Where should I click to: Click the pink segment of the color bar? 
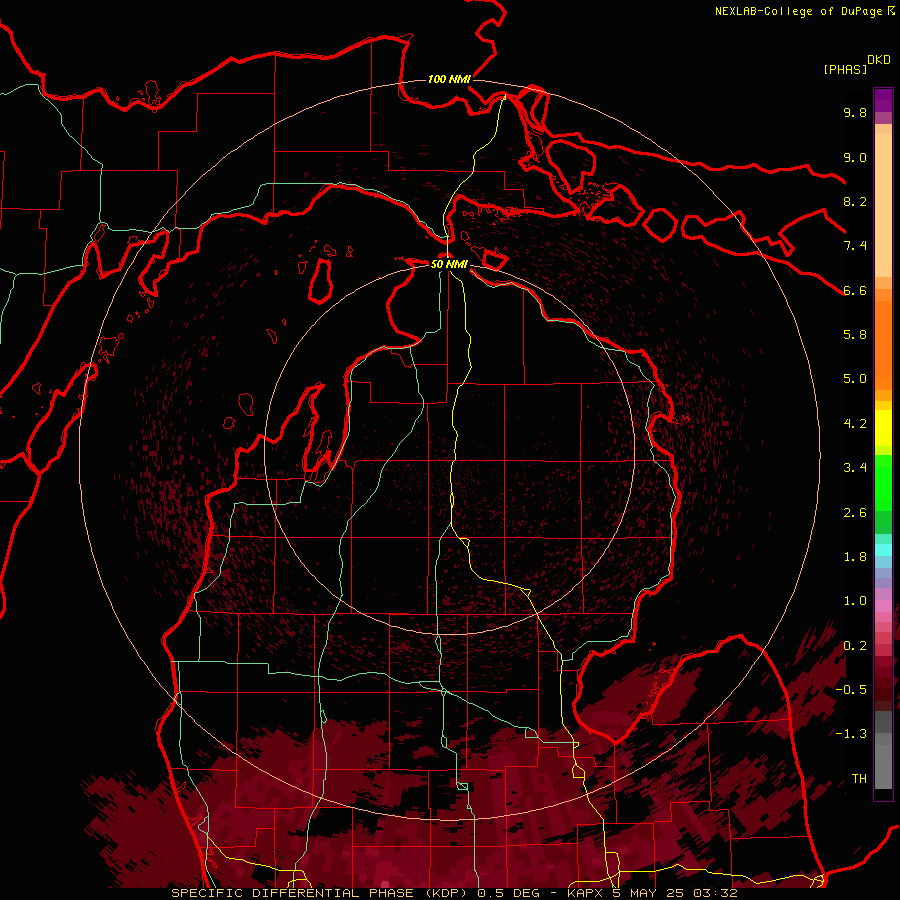(x=883, y=606)
